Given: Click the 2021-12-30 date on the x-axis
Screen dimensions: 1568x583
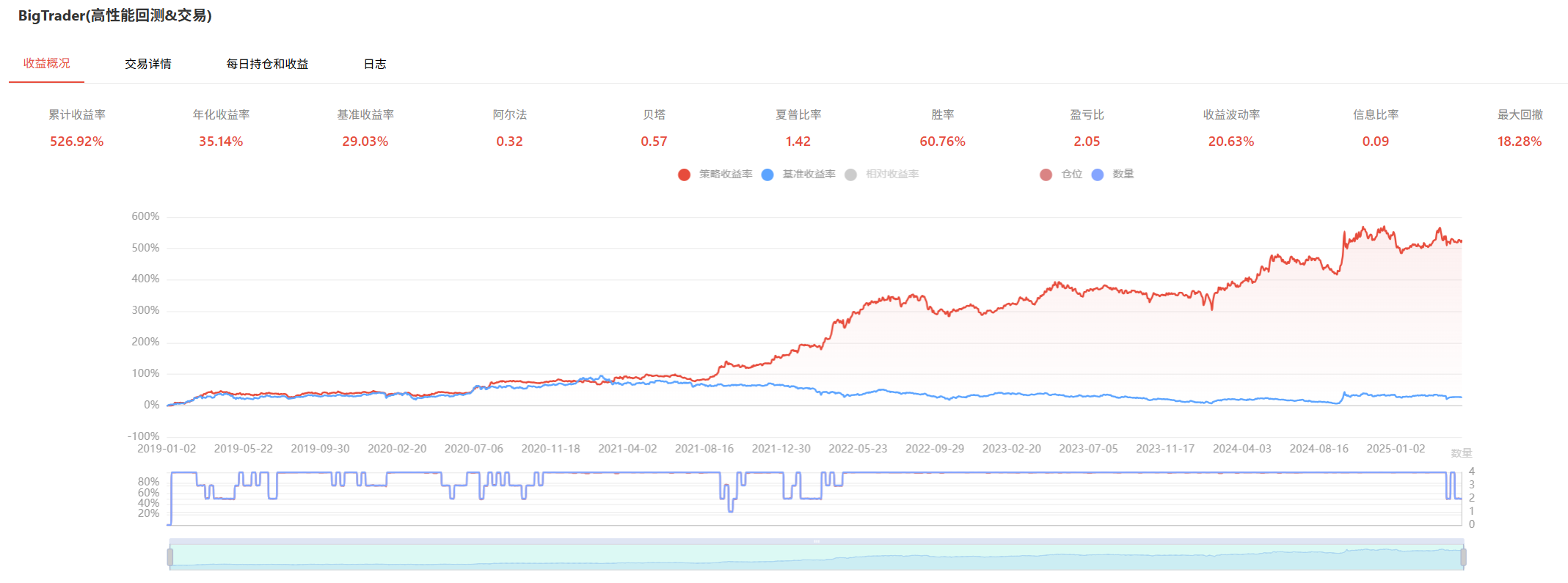Looking at the screenshot, I should [781, 449].
